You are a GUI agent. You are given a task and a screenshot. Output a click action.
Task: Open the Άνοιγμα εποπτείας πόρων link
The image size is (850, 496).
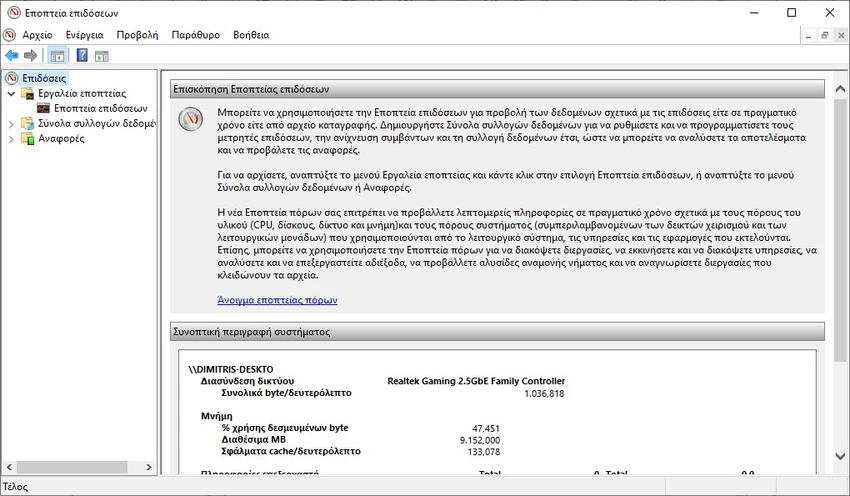[x=277, y=300]
